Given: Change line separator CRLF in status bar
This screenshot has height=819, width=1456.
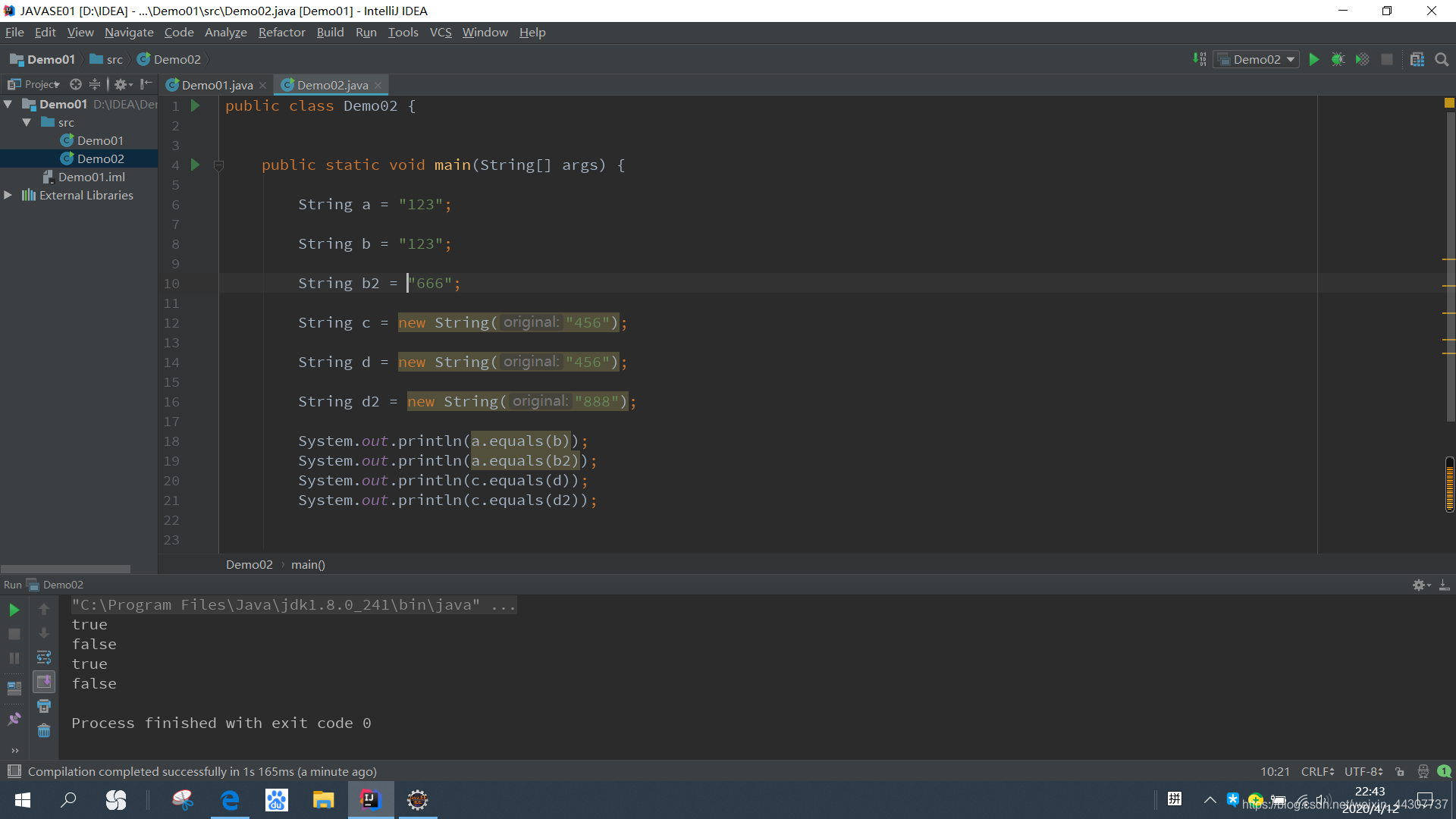Looking at the screenshot, I should point(1317,771).
